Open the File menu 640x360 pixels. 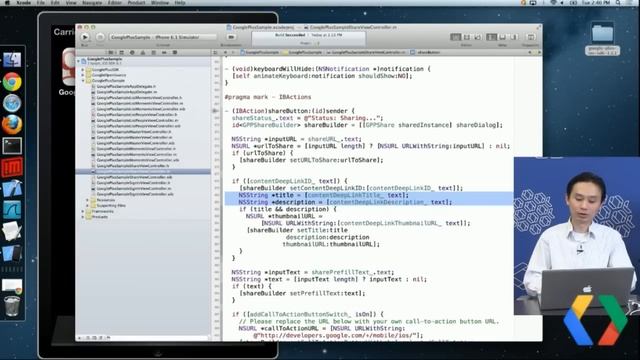point(40,2)
